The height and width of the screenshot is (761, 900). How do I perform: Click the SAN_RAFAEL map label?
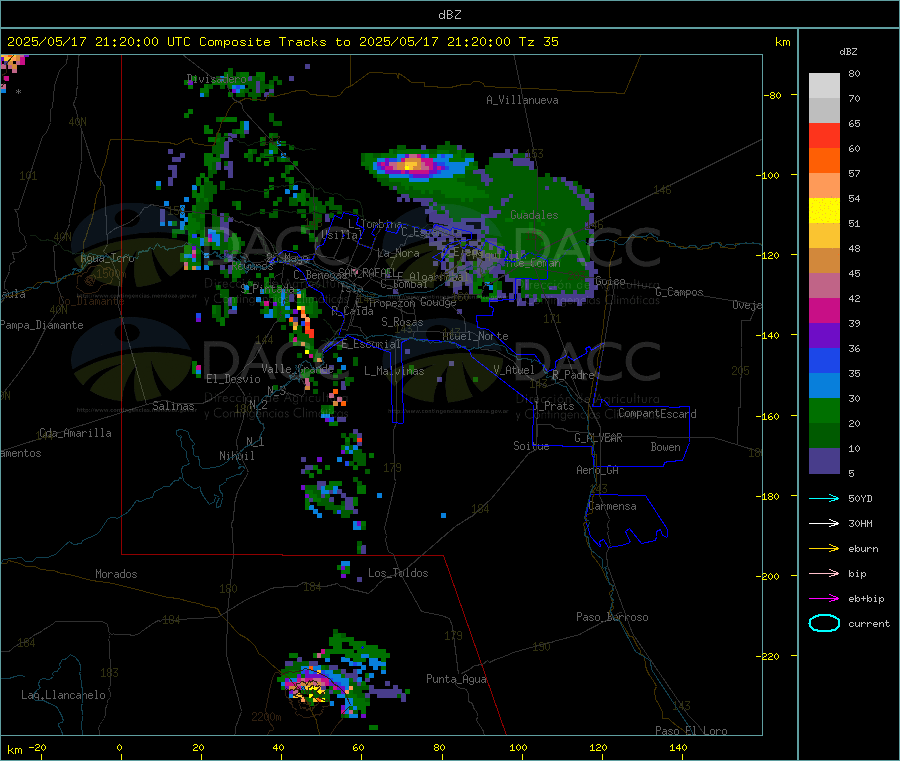(366, 272)
